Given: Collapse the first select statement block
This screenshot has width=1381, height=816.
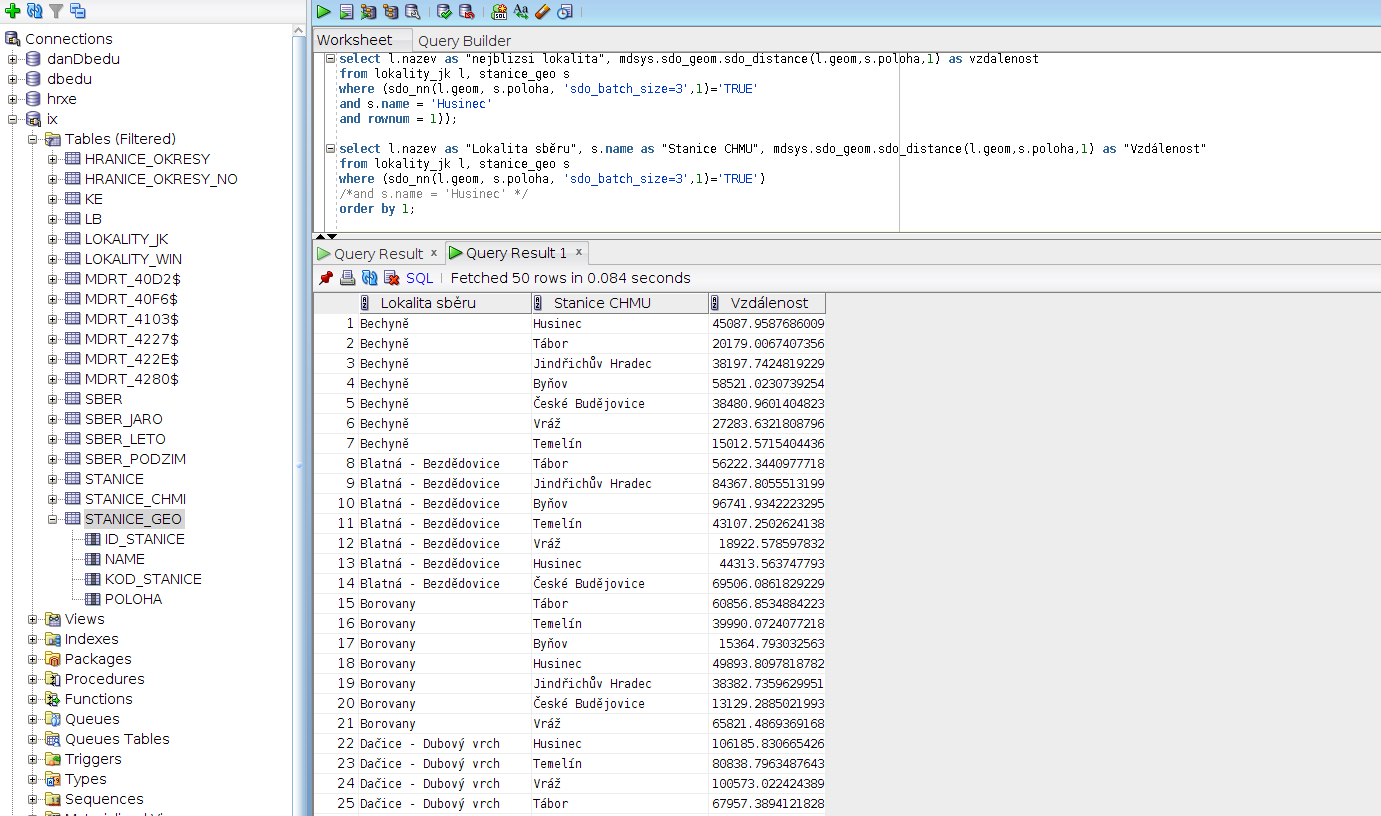Looking at the screenshot, I should (x=331, y=59).
